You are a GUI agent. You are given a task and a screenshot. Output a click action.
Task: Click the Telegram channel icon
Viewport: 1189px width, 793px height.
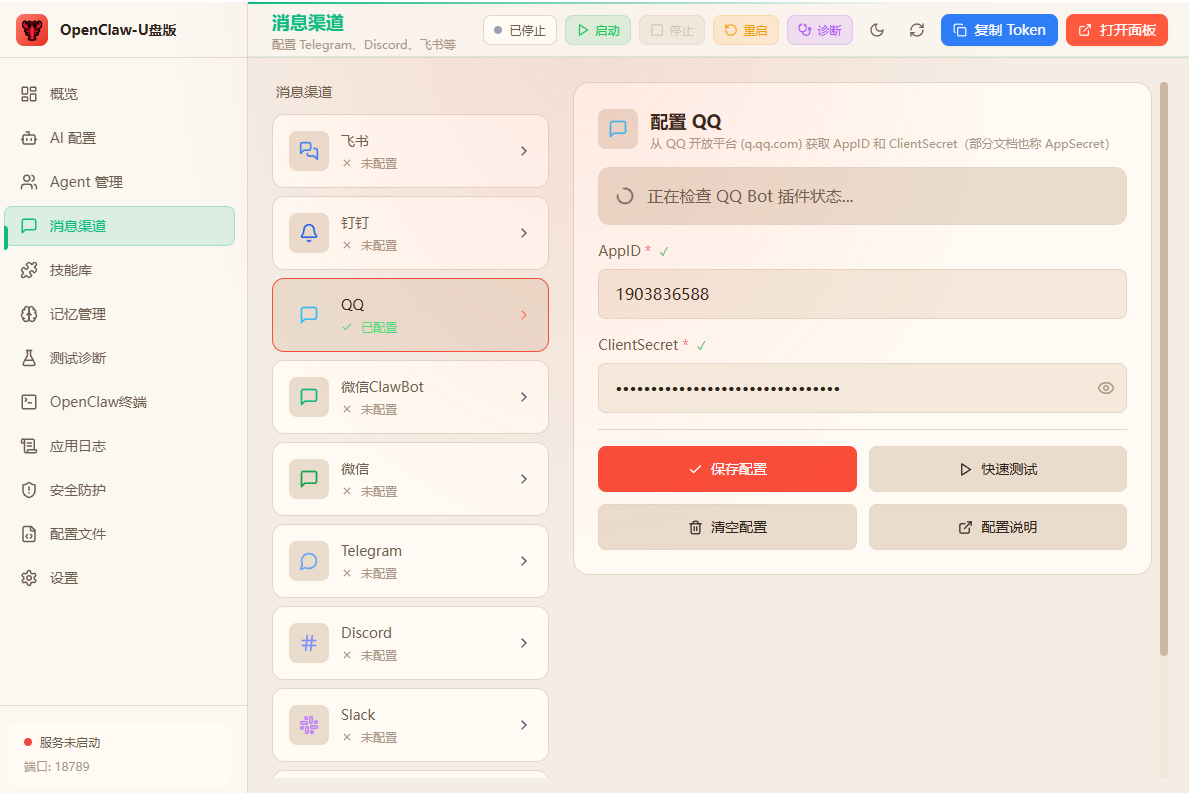309,561
